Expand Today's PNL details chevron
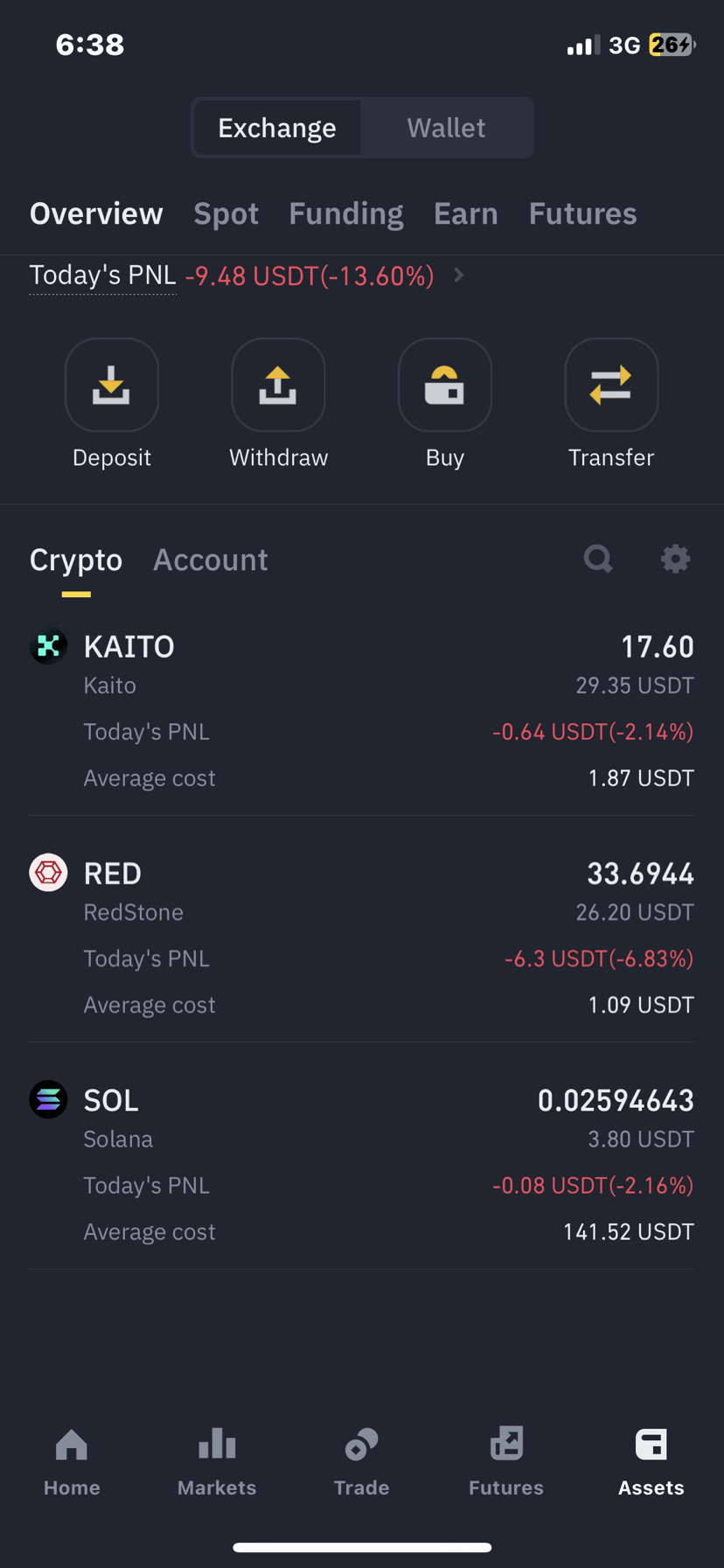The width and height of the screenshot is (724, 1568). pyautogui.click(x=459, y=275)
